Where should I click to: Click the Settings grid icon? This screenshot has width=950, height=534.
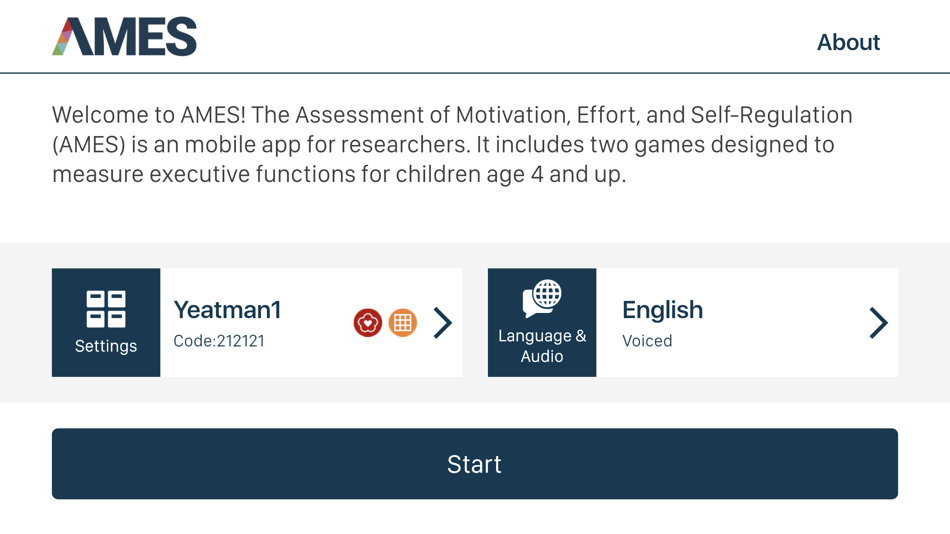coord(106,309)
